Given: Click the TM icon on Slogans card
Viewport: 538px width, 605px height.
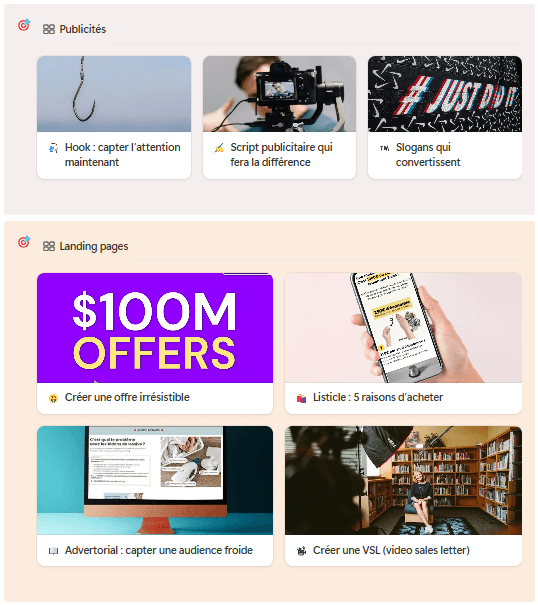Looking at the screenshot, I should pyautogui.click(x=384, y=148).
